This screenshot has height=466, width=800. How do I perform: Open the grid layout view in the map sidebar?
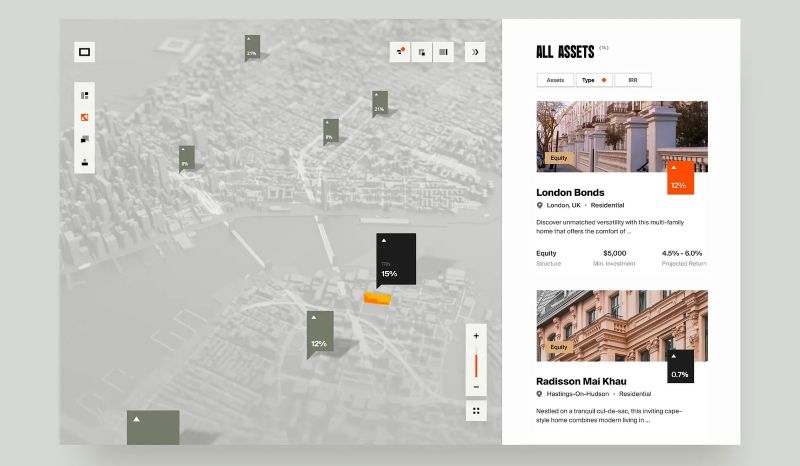click(85, 95)
